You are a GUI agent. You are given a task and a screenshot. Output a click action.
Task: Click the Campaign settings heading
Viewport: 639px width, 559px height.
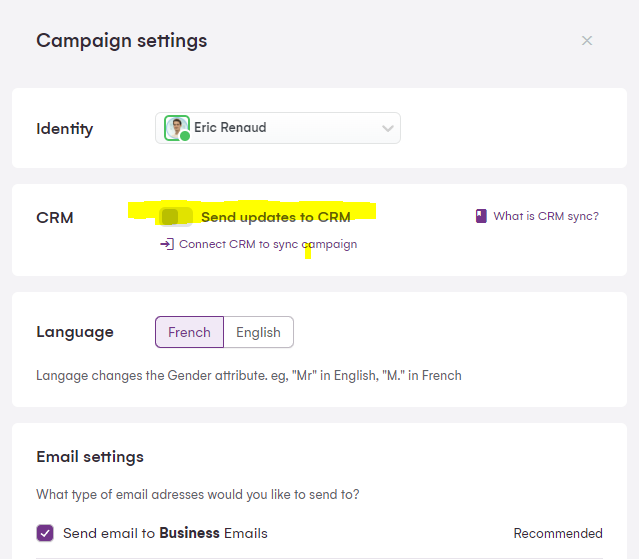tap(122, 41)
